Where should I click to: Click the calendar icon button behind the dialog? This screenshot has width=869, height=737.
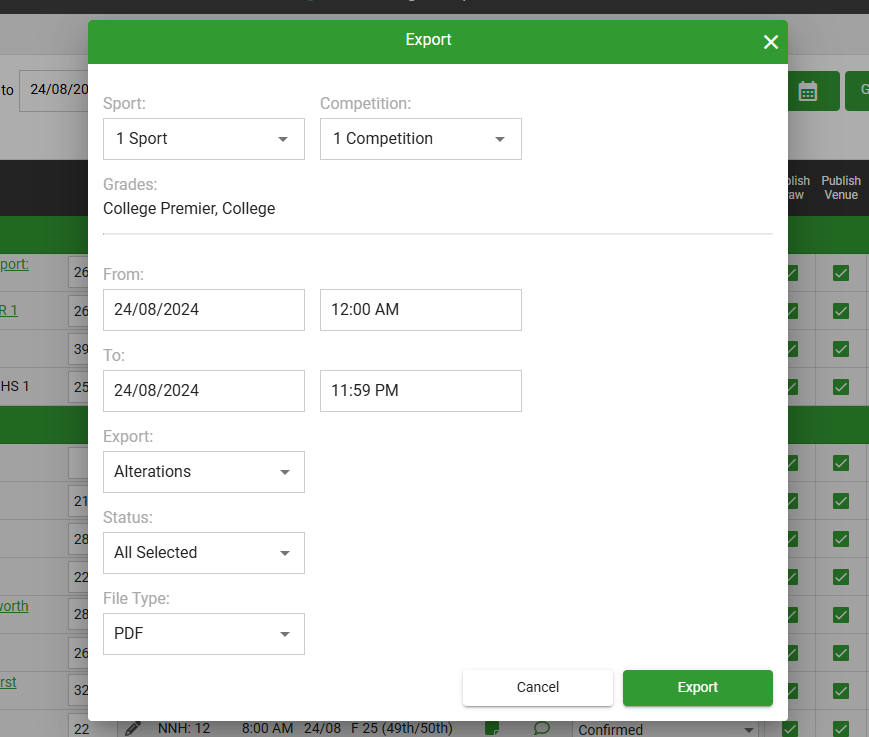(x=807, y=91)
